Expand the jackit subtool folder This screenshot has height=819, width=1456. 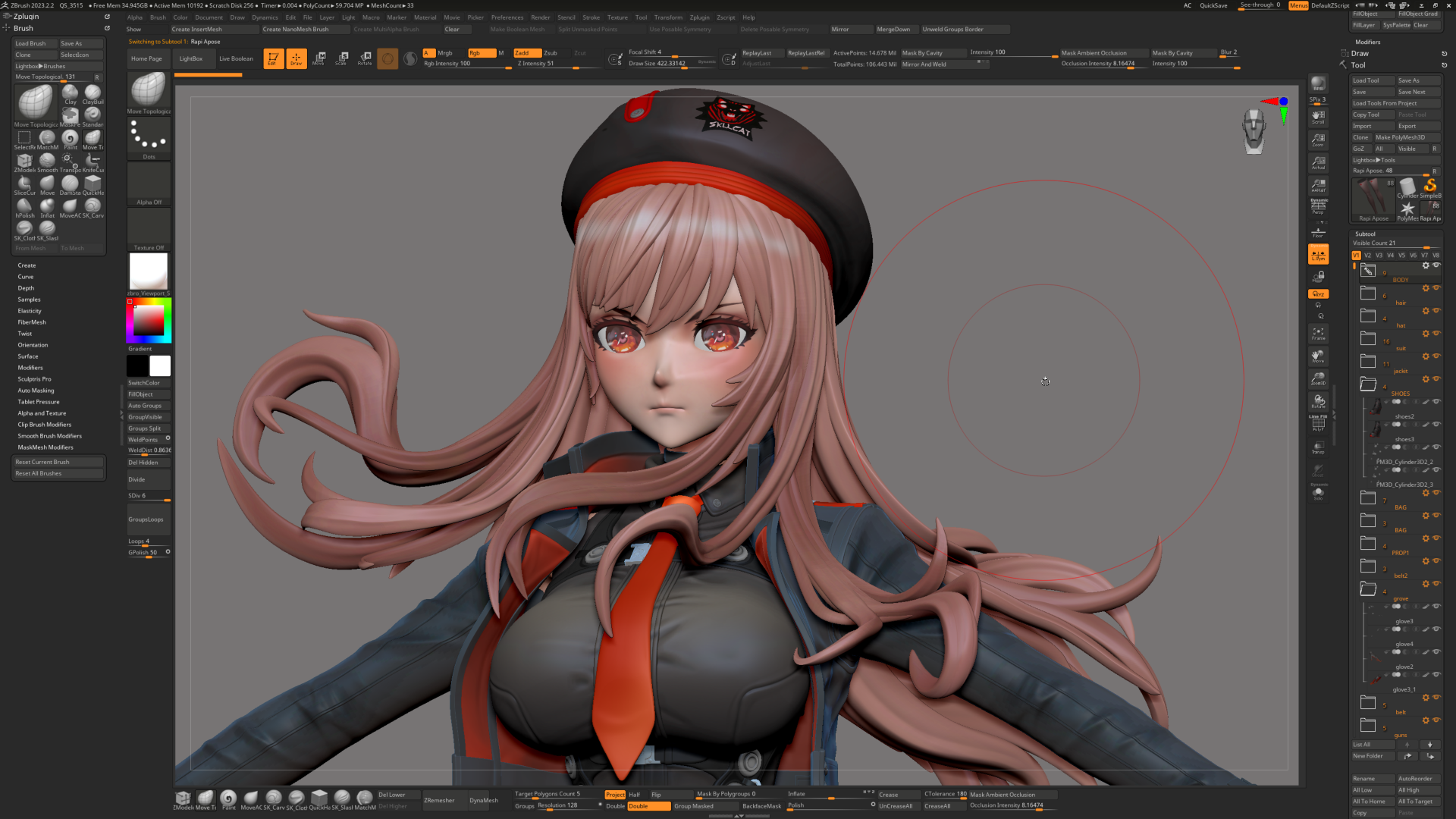point(1368,361)
